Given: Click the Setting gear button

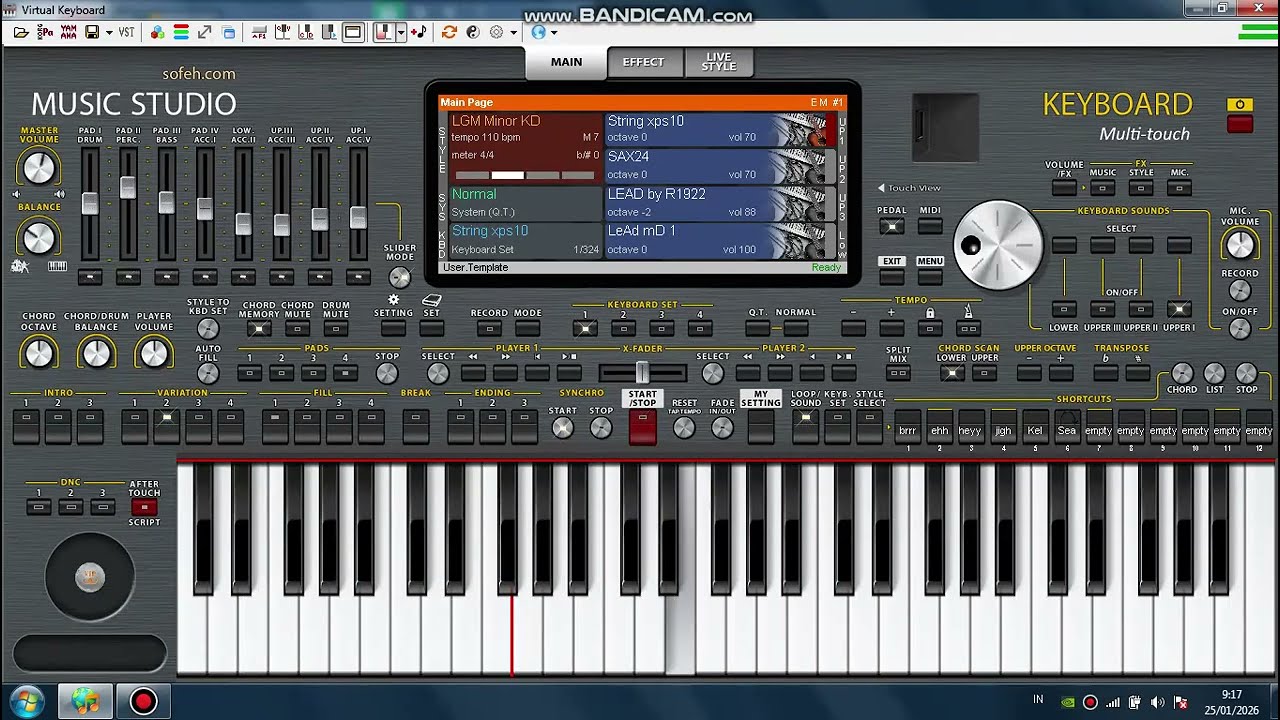Looking at the screenshot, I should 393,327.
